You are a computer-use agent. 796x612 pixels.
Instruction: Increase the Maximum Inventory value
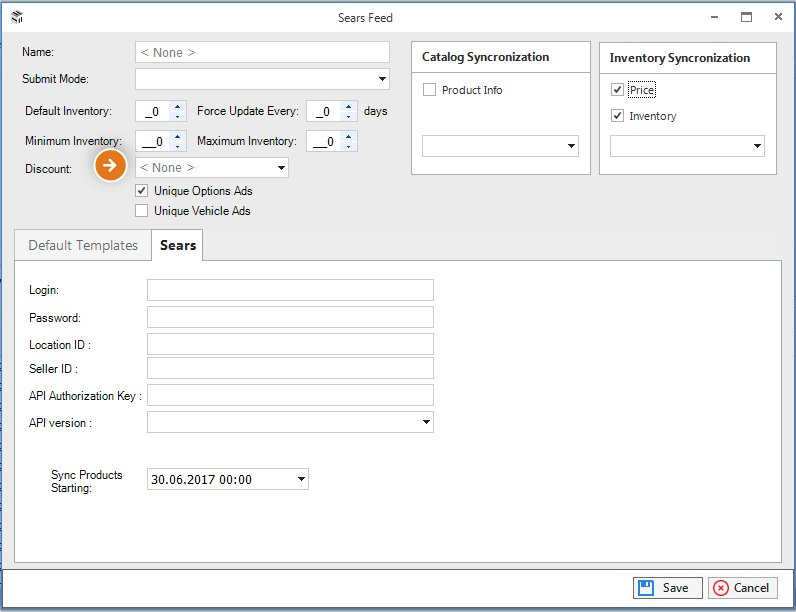click(x=348, y=137)
